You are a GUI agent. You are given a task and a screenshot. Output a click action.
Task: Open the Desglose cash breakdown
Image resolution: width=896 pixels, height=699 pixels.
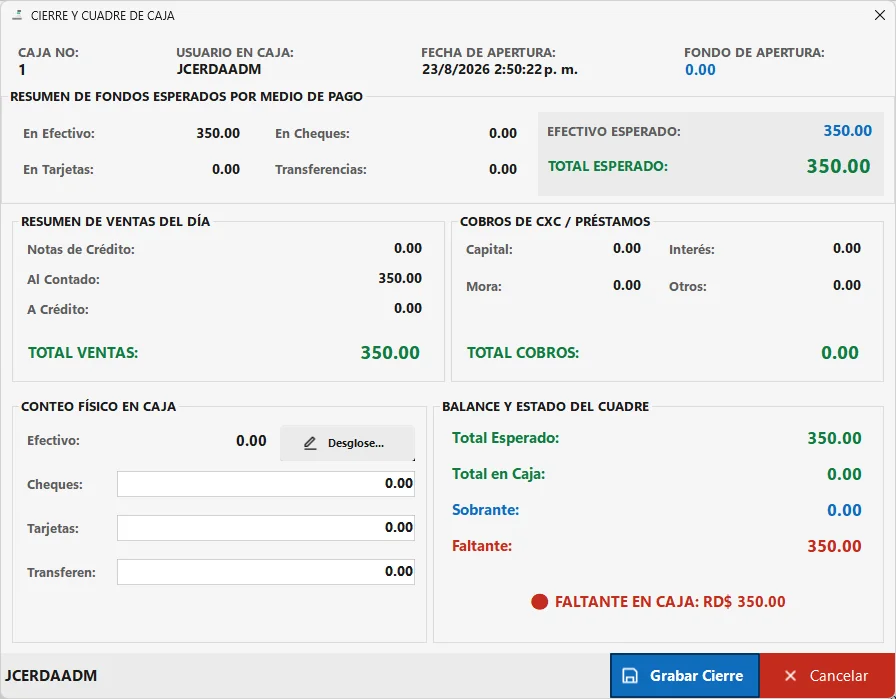pyautogui.click(x=347, y=443)
